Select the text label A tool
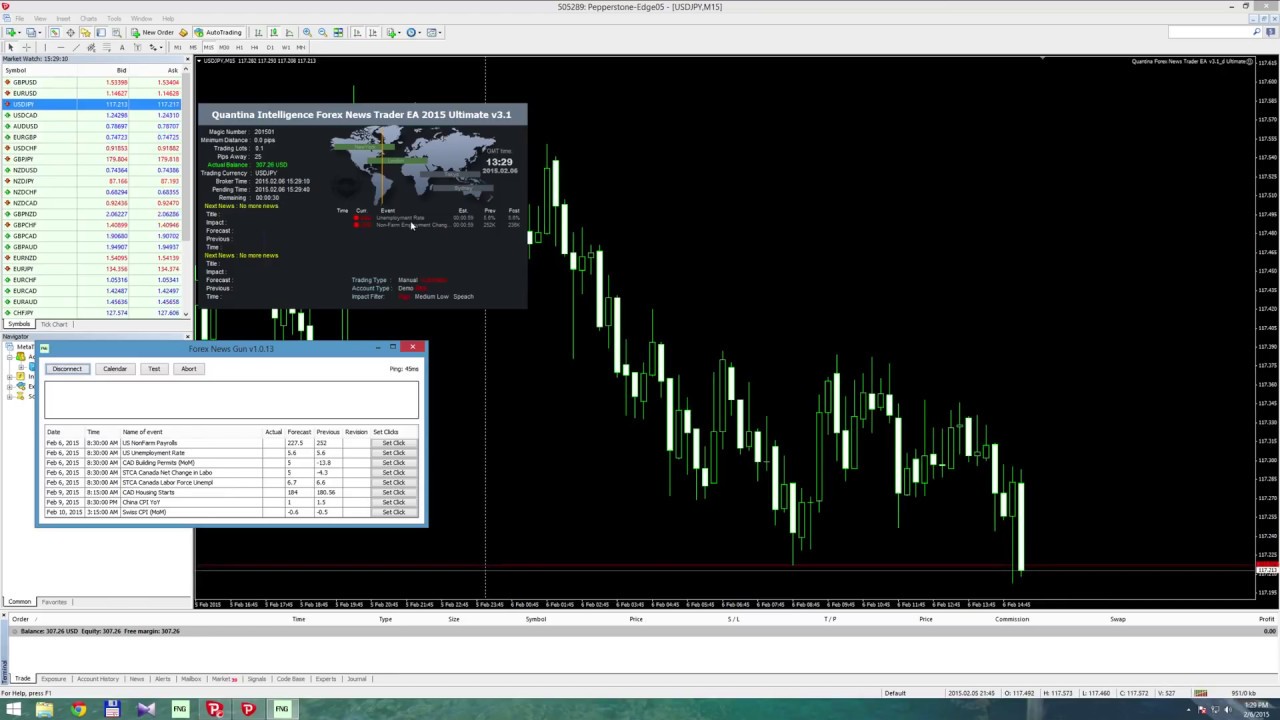Viewport: 1280px width, 720px height. [x=122, y=47]
